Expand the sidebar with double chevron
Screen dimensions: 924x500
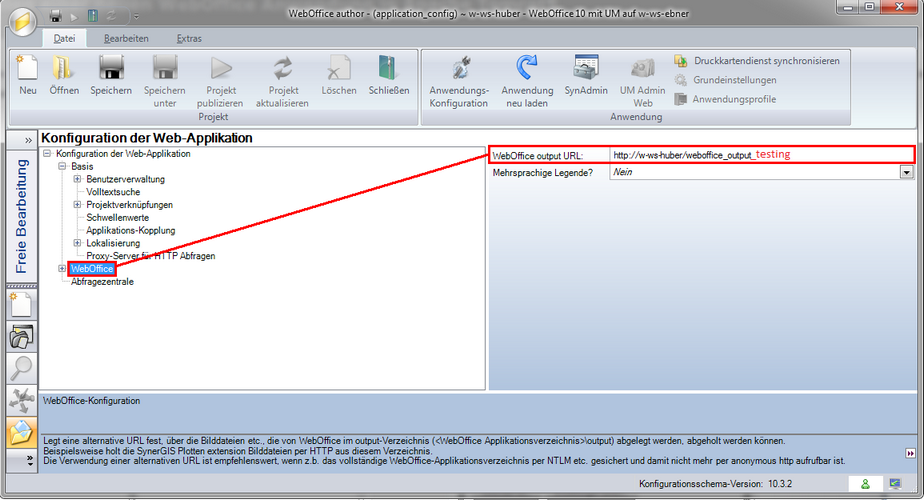[28, 140]
